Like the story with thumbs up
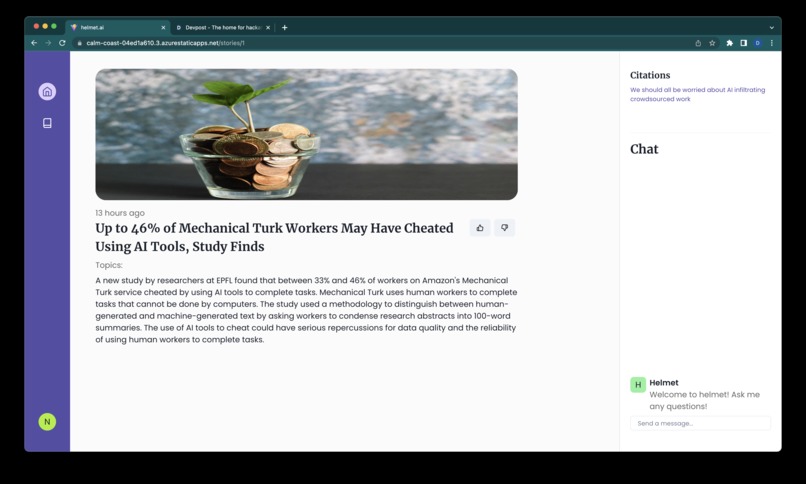Image resolution: width=806 pixels, height=484 pixels. (x=480, y=228)
